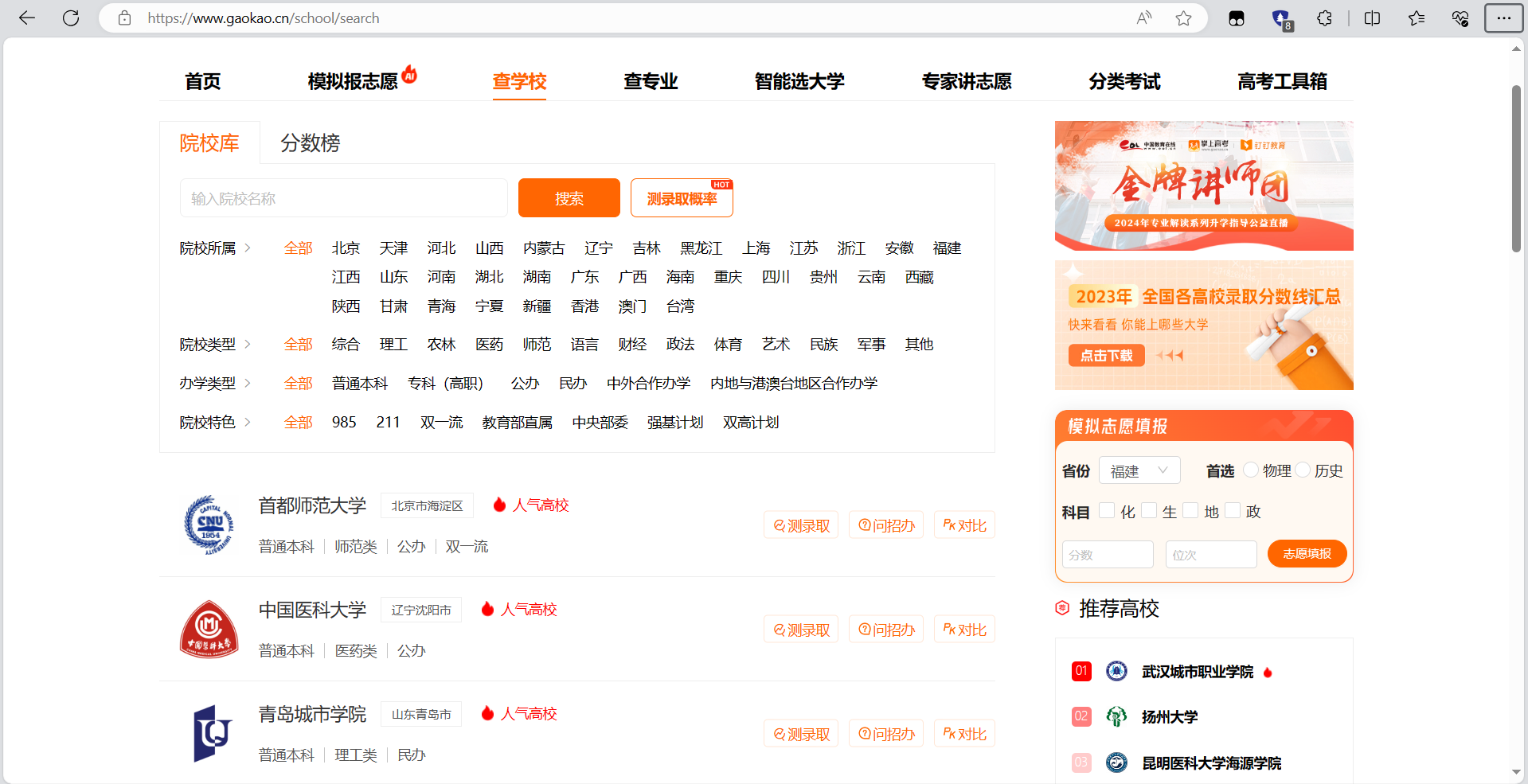The height and width of the screenshot is (784, 1528).
Task: Click 测录取 for 青岛城市学院
Action: [x=801, y=734]
